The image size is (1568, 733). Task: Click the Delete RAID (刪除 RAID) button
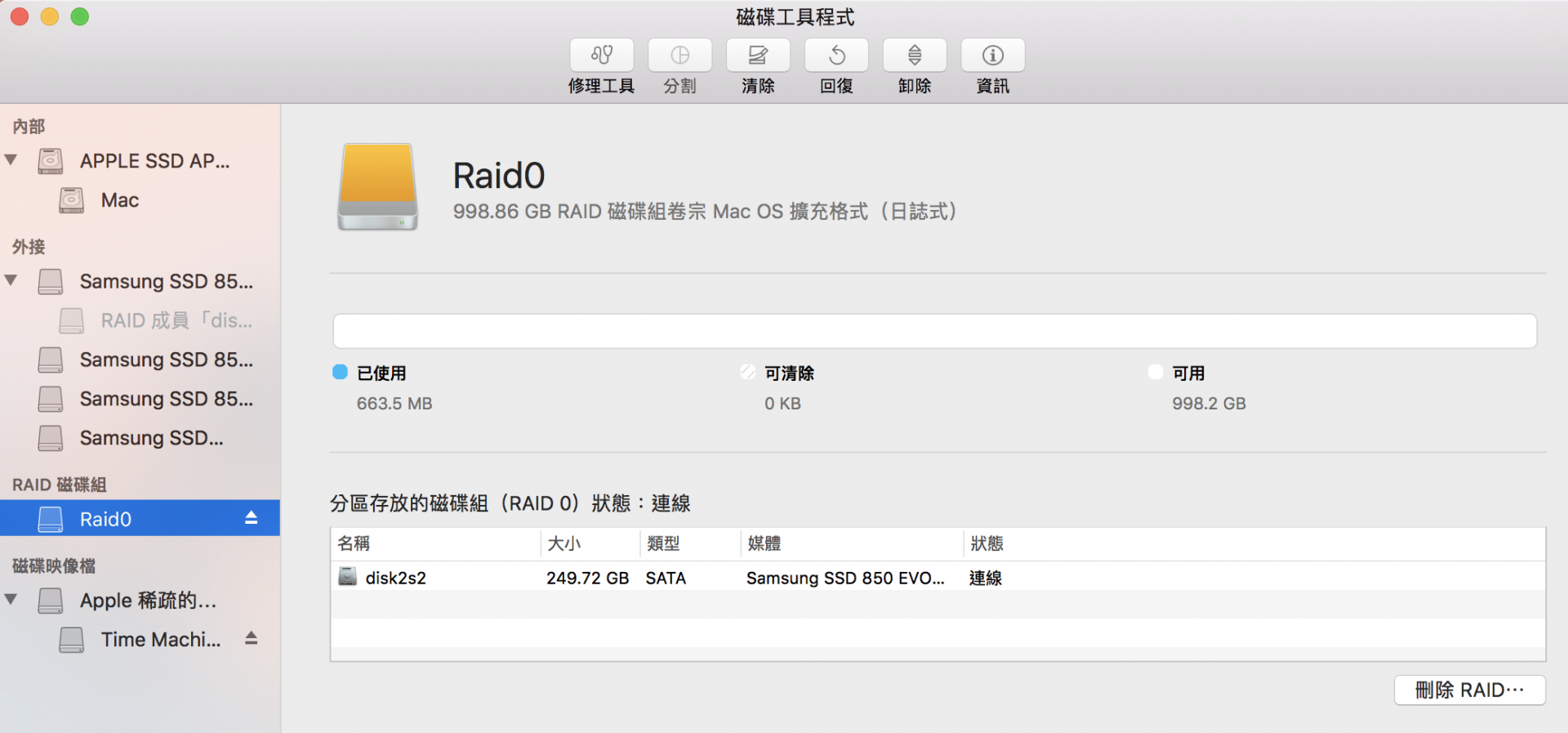click(1469, 690)
